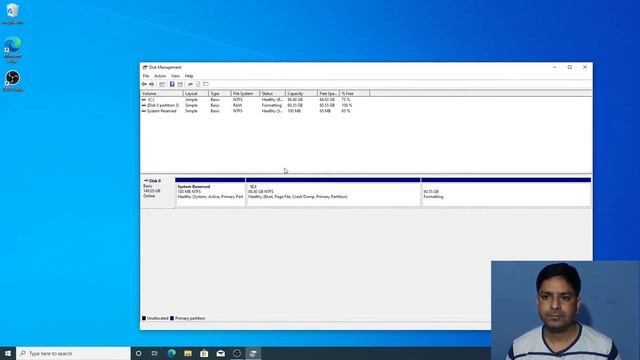Open Microsoft Edge from the taskbar
640x360 pixels.
tap(171, 353)
